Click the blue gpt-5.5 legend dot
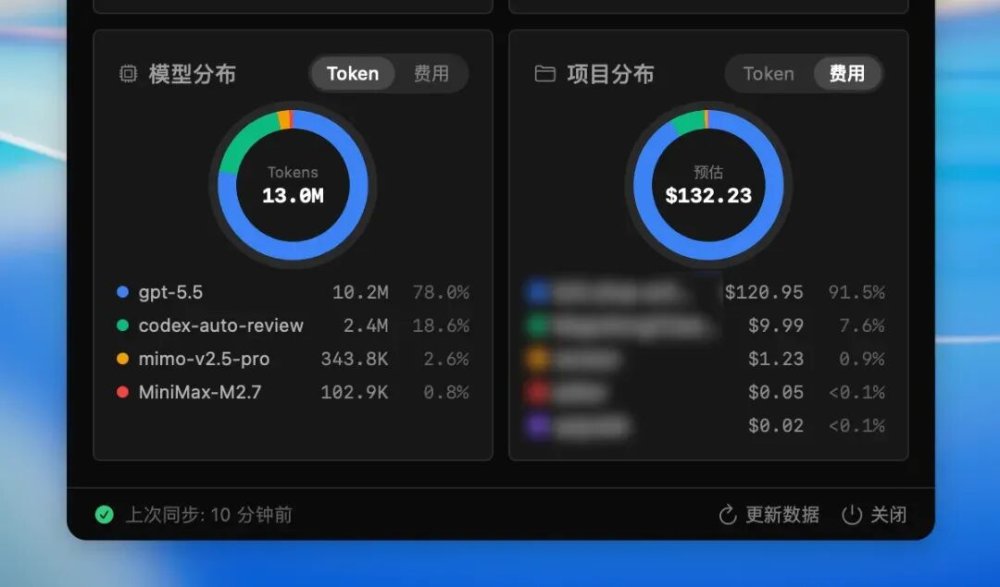 click(x=122, y=292)
